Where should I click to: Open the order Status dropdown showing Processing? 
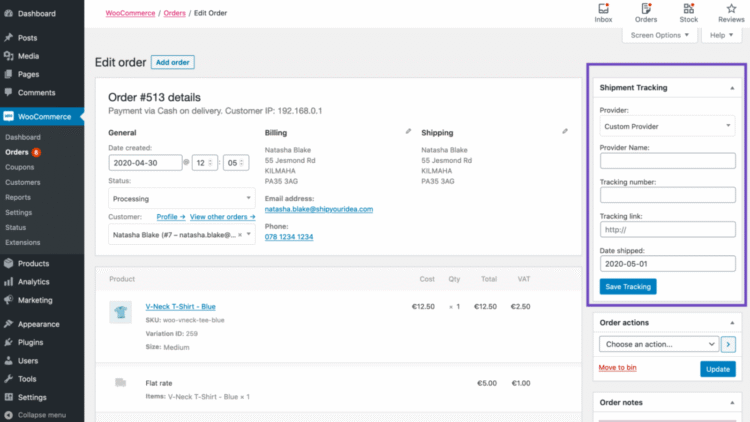coord(182,199)
